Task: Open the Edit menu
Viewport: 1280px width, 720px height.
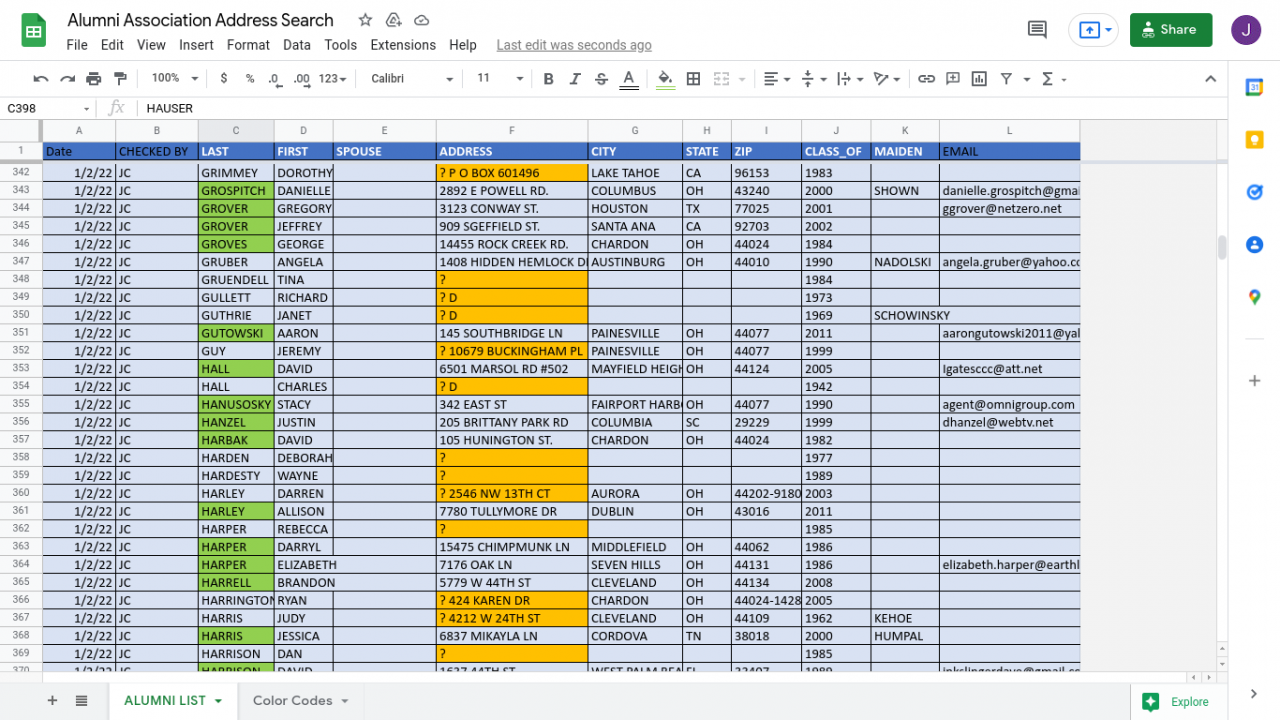Action: (112, 45)
